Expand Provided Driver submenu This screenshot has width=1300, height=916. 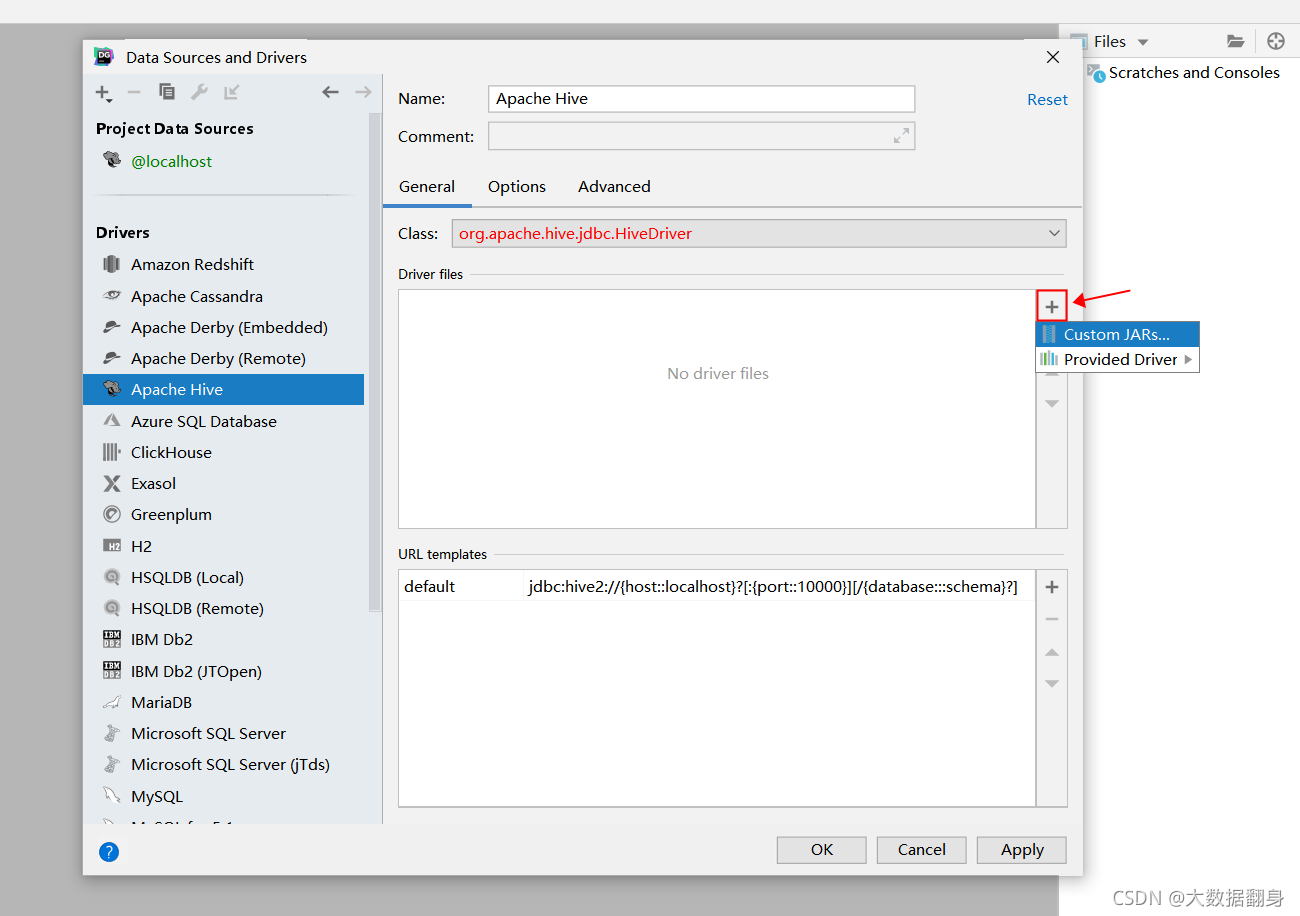click(x=1117, y=359)
